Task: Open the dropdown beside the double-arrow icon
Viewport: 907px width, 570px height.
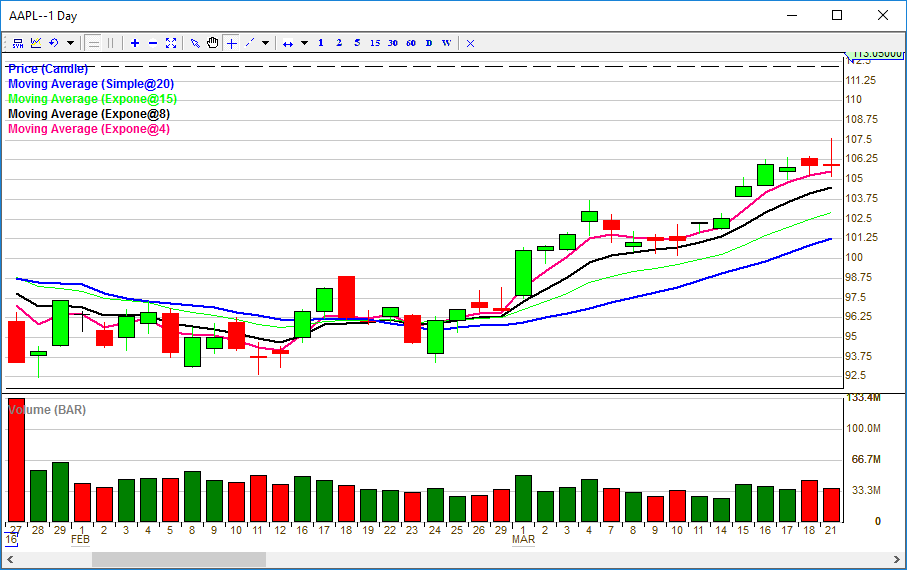Action: (304, 43)
